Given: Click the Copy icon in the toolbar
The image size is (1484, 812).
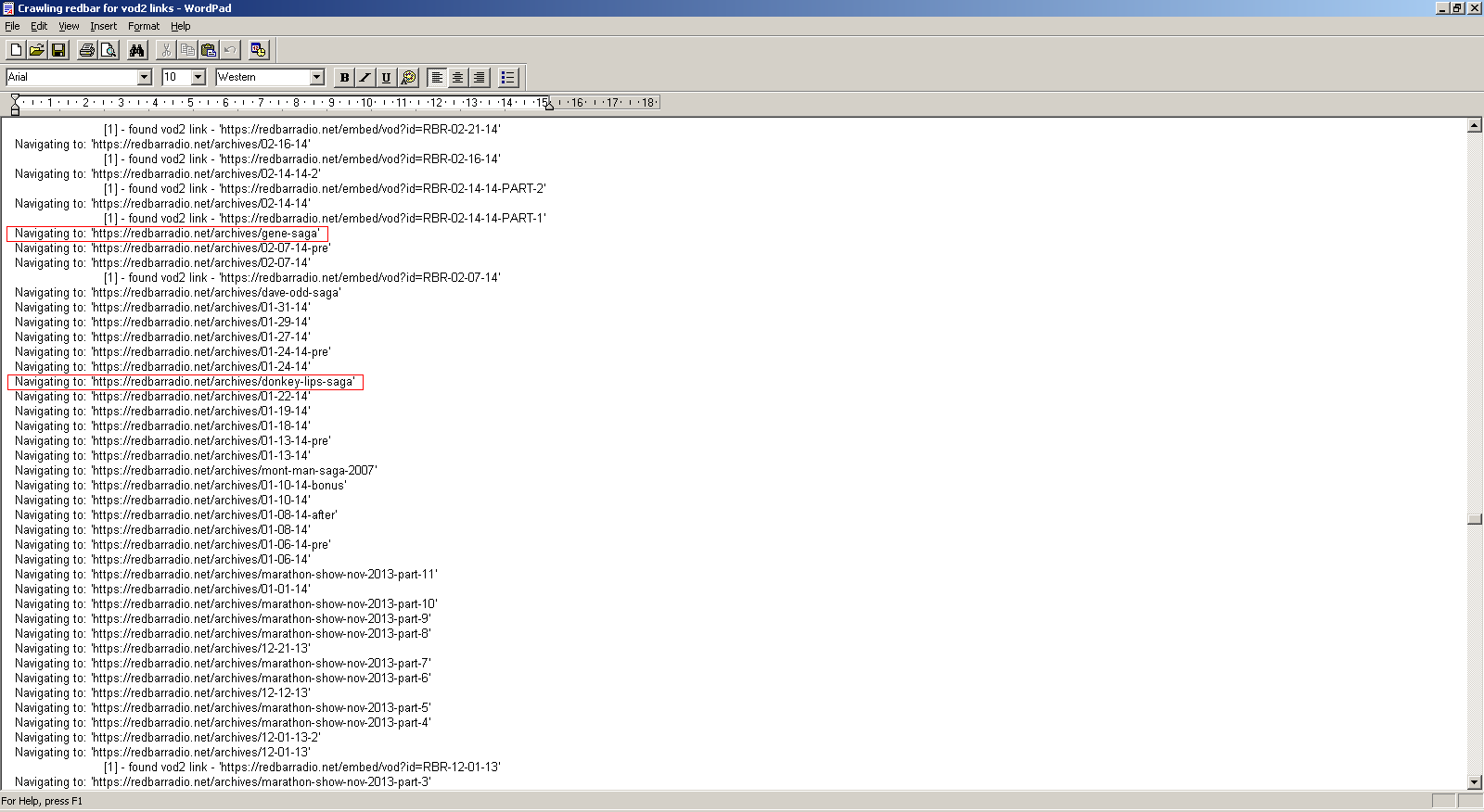Looking at the screenshot, I should point(187,50).
